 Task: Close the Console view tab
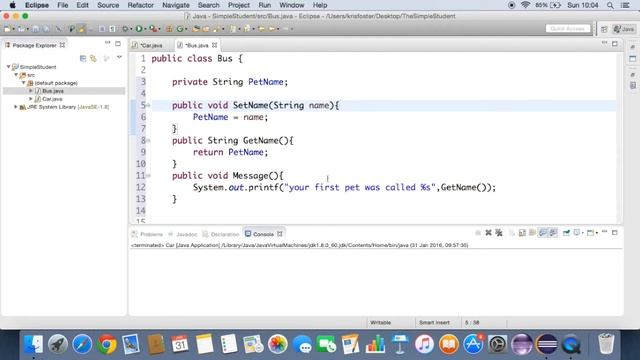(x=280, y=234)
